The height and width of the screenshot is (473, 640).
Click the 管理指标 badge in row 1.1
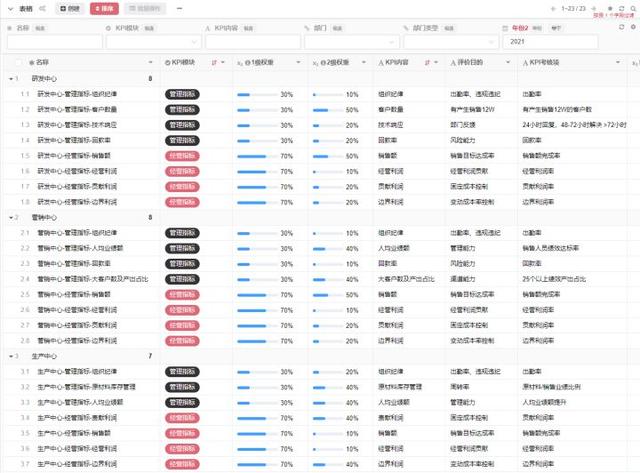pyautogui.click(x=182, y=94)
